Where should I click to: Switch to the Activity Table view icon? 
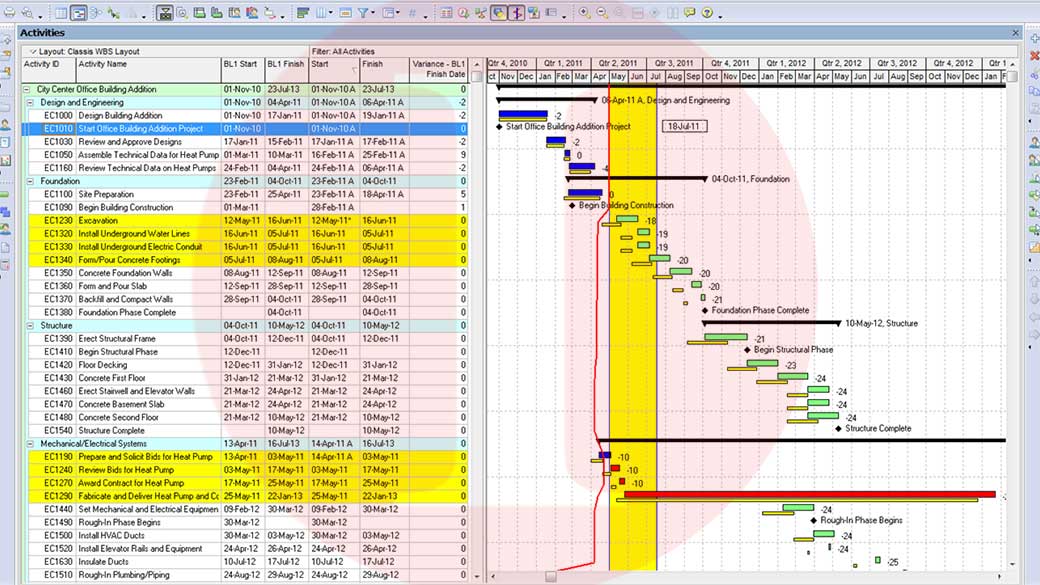[61, 13]
